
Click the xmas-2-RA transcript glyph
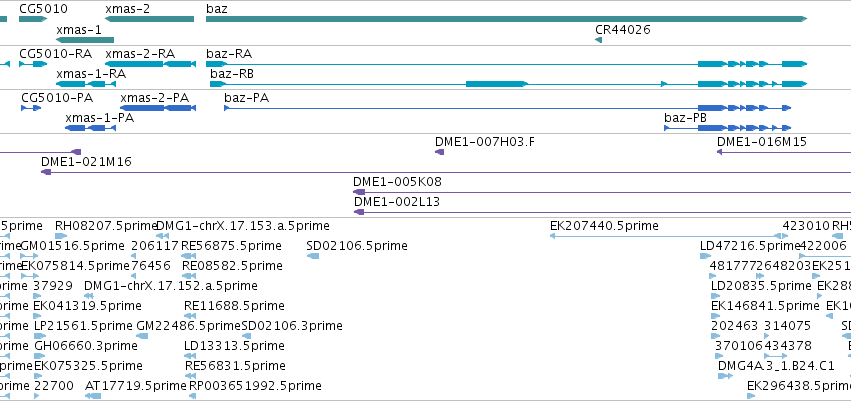click(150, 64)
